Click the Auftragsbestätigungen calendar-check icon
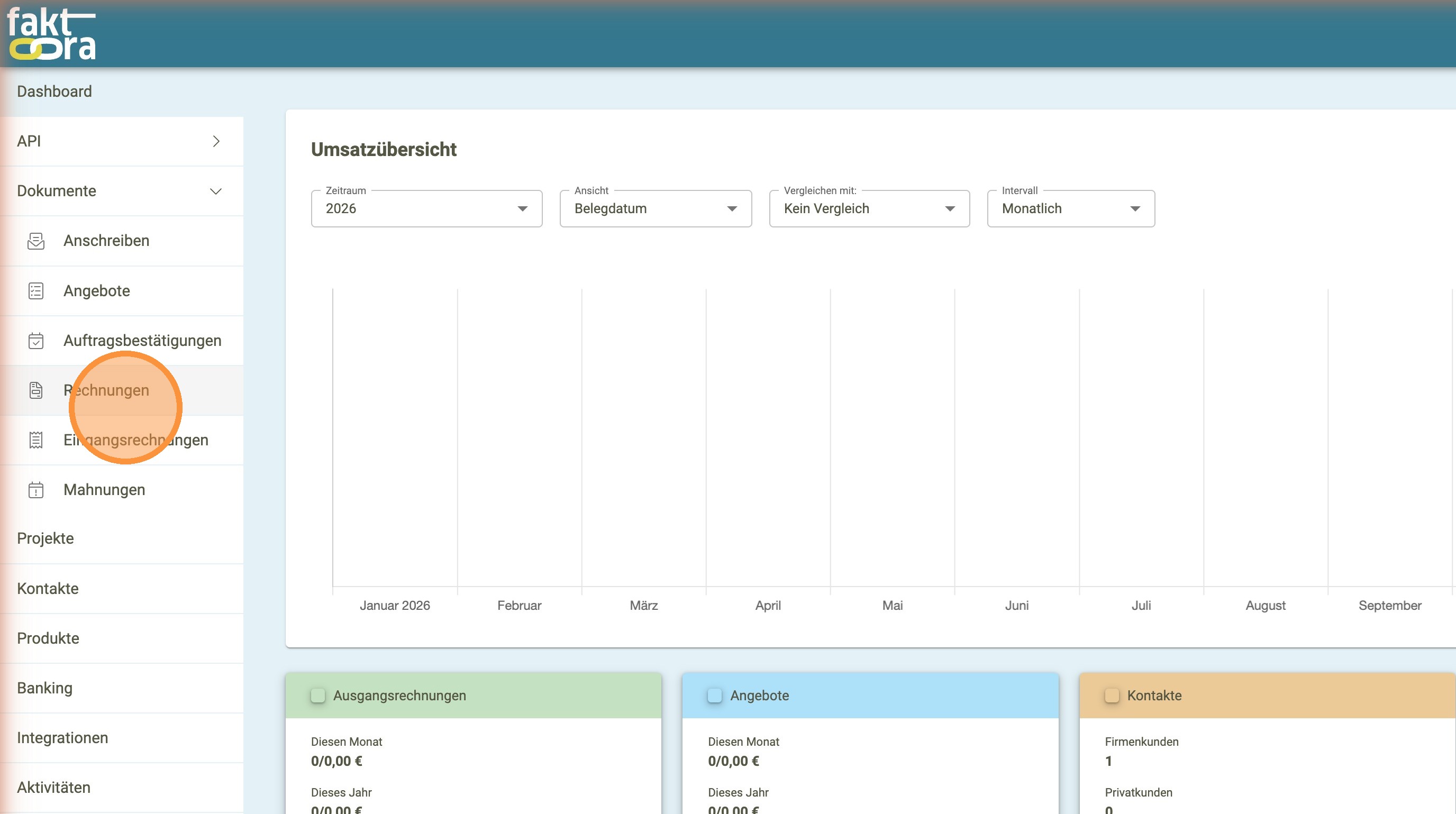Screen dimensions: 1456x814 (x=35, y=341)
